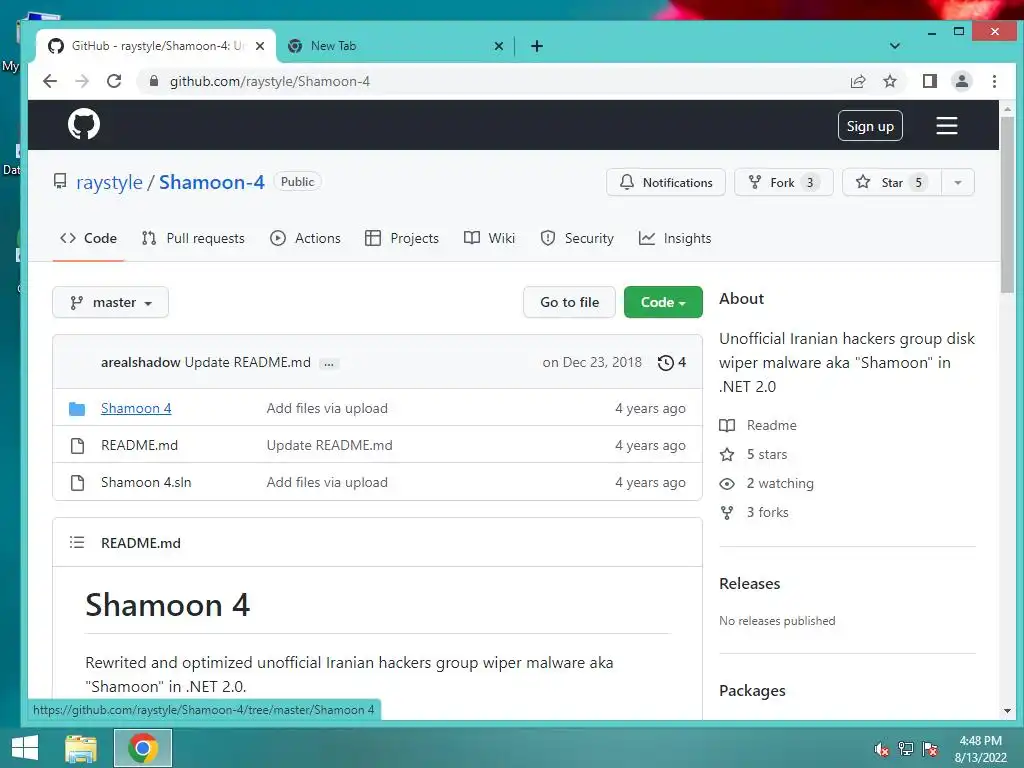Open the Actions tab
The height and width of the screenshot is (768, 1024).
coord(305,238)
